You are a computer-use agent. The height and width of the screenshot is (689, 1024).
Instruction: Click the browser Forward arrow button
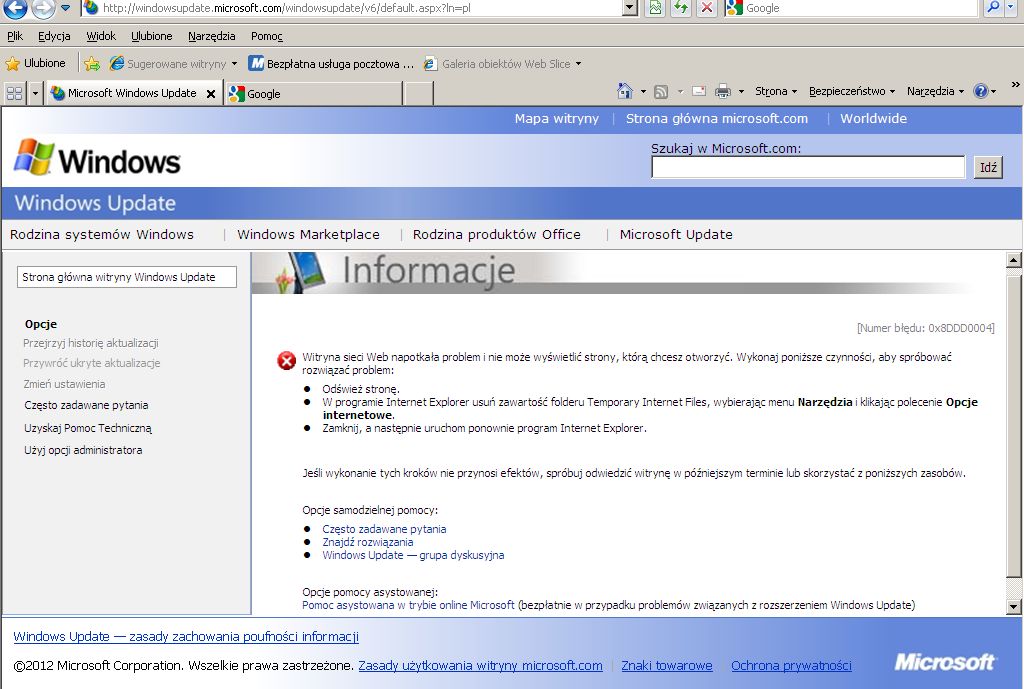[43, 8]
